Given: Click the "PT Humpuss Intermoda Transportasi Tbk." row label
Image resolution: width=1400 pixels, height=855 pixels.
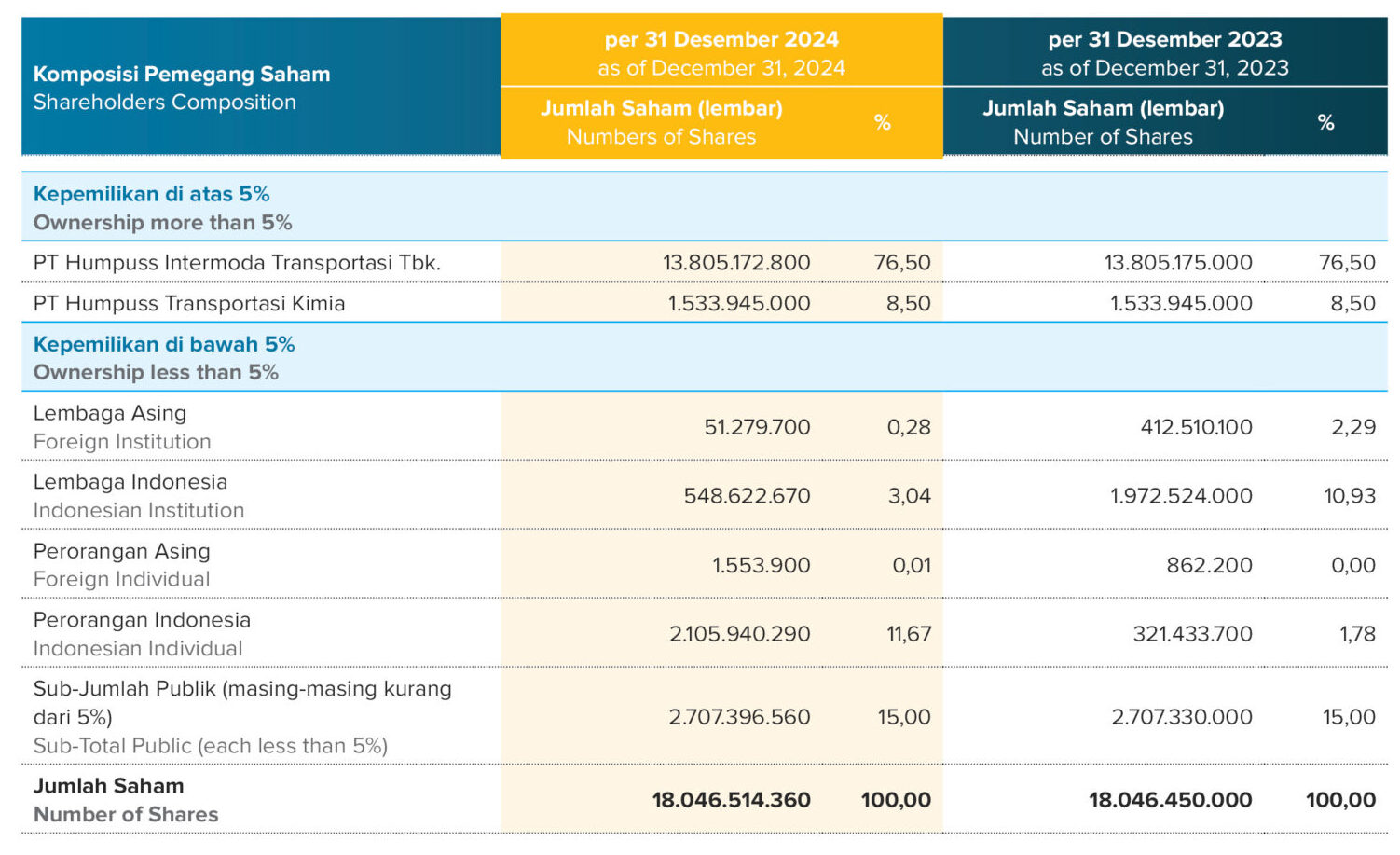Looking at the screenshot, I should click(238, 263).
